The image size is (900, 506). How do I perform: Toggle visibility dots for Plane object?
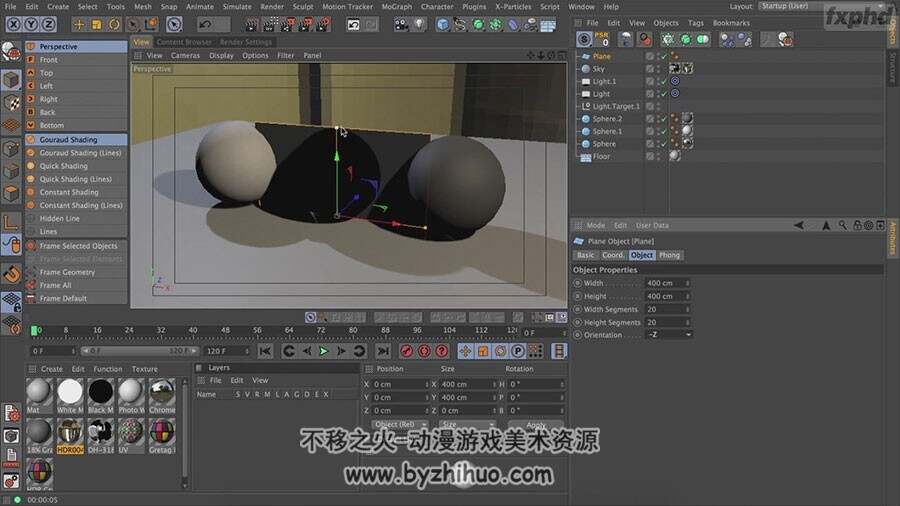(658, 56)
